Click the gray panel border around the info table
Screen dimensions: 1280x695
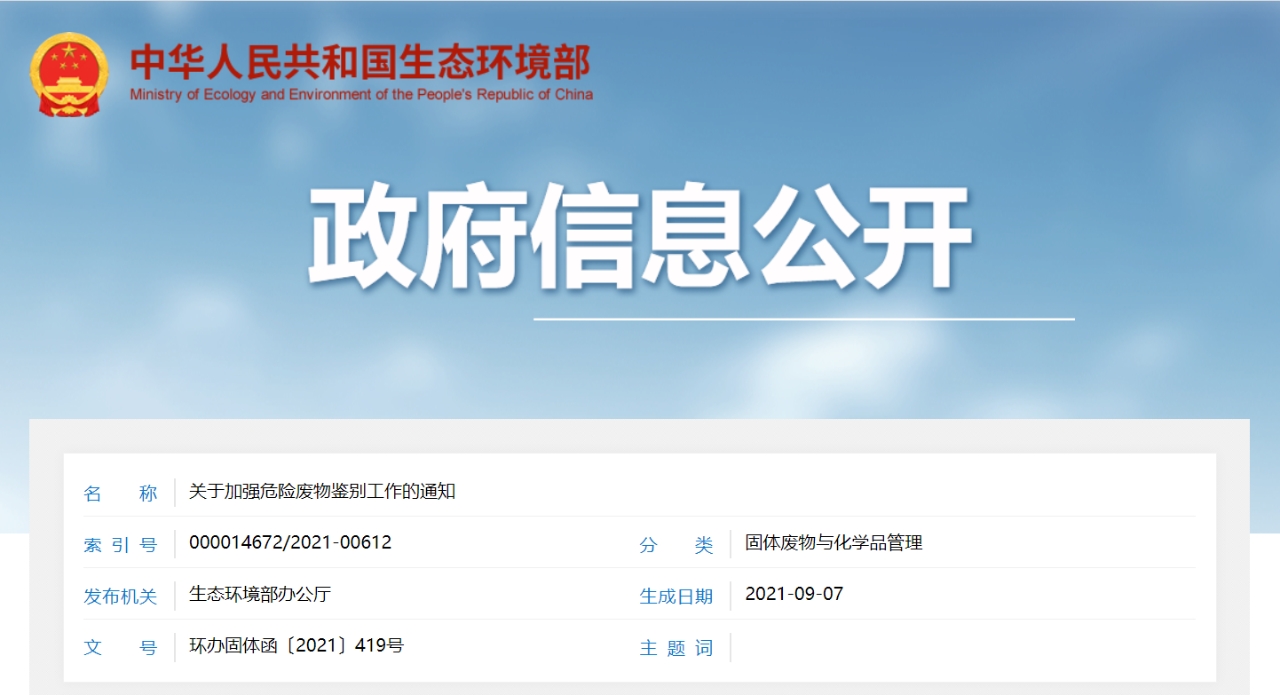point(640,436)
